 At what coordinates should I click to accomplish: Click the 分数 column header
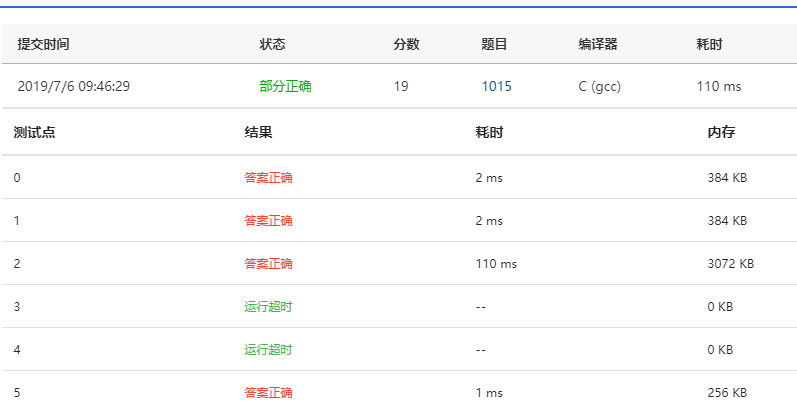pyautogui.click(x=406, y=44)
